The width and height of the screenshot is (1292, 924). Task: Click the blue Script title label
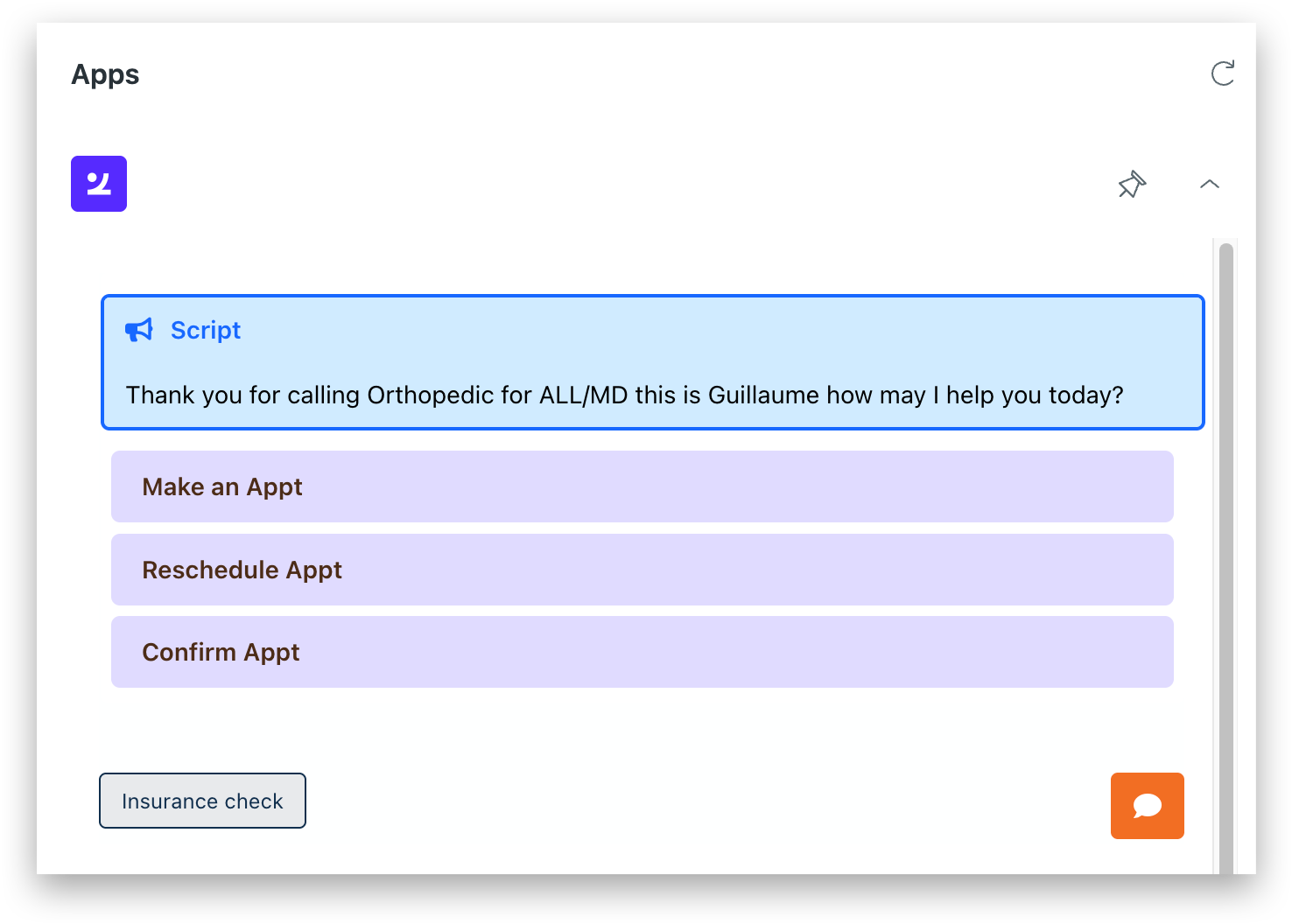pyautogui.click(x=205, y=330)
